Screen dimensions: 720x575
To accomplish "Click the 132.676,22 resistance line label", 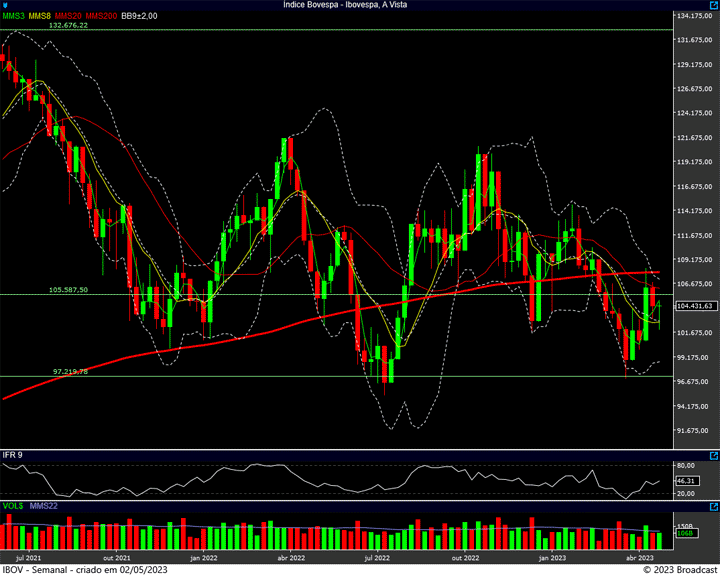I will click(x=68, y=26).
